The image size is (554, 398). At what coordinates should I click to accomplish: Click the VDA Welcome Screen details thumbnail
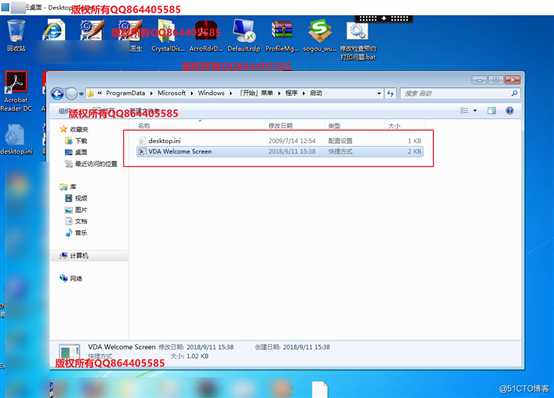coord(69,352)
